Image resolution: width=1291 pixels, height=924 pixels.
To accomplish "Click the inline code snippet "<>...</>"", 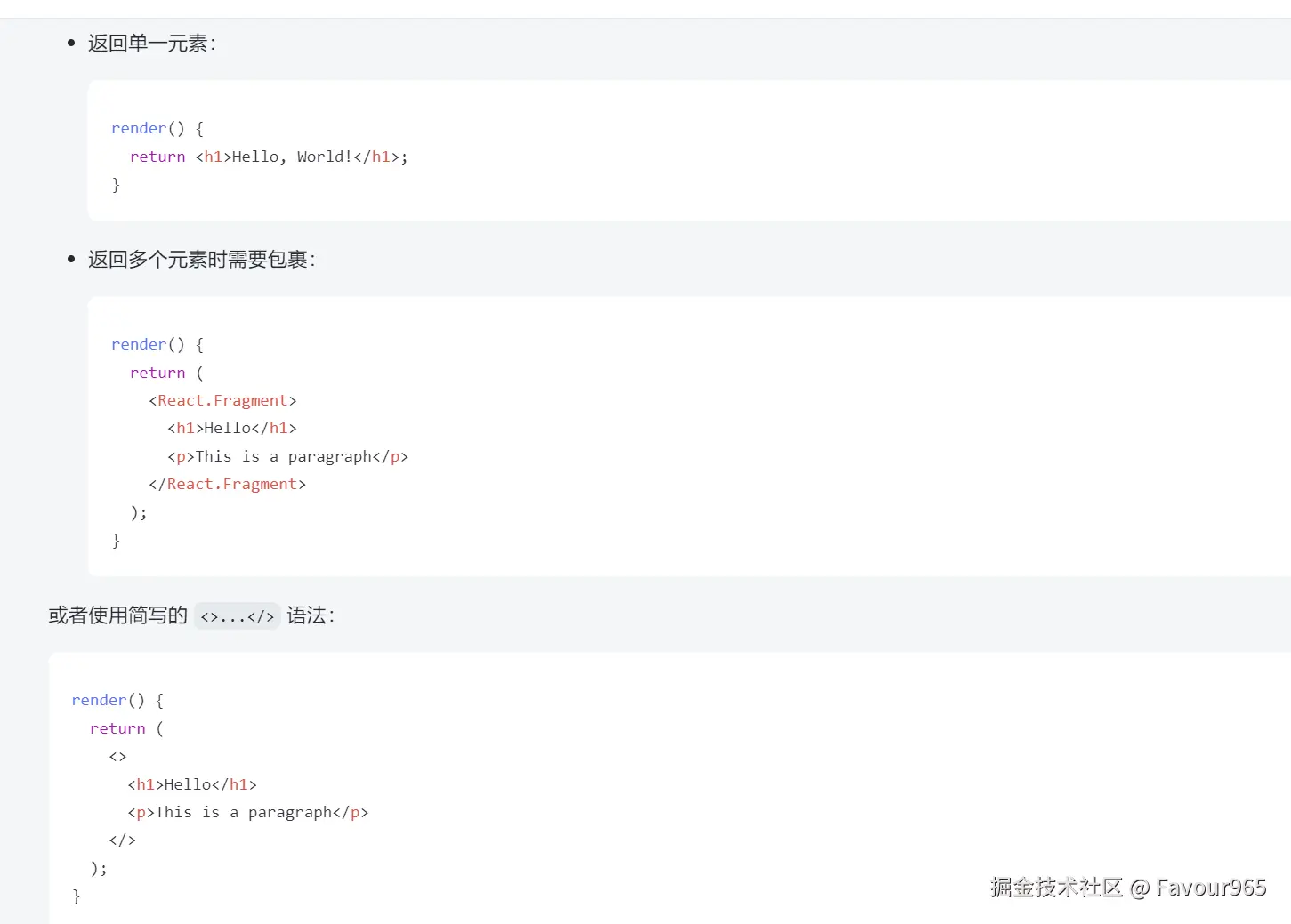I will [238, 616].
